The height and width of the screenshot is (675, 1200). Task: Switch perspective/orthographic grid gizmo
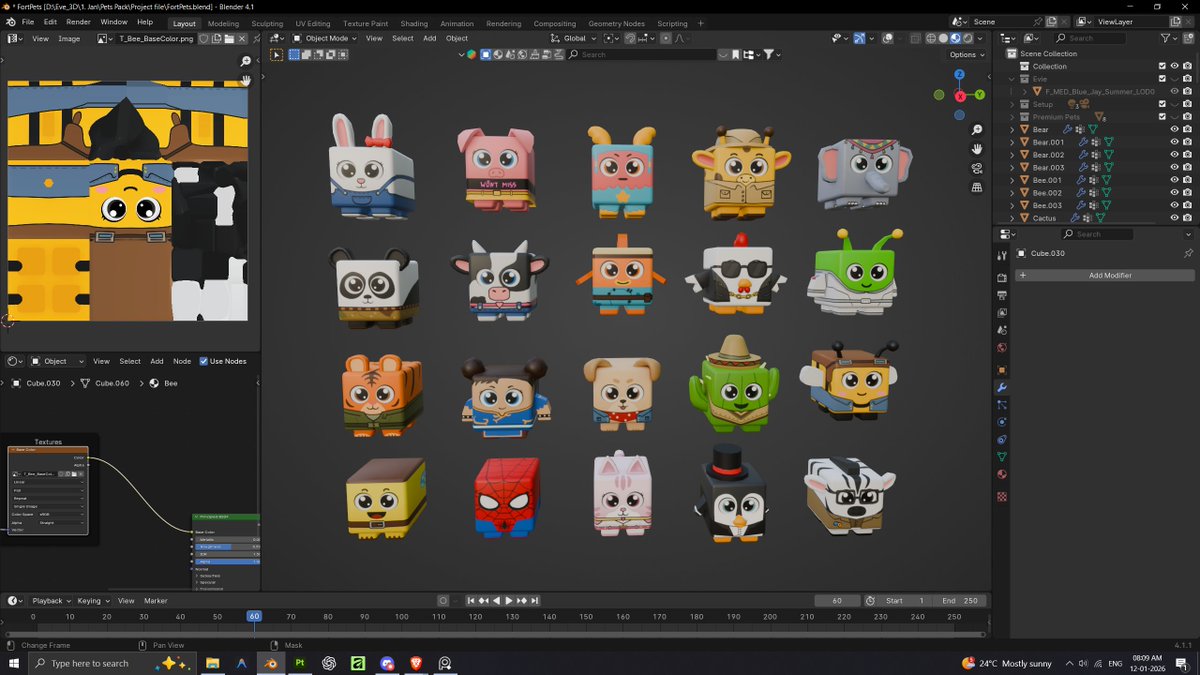point(976,187)
